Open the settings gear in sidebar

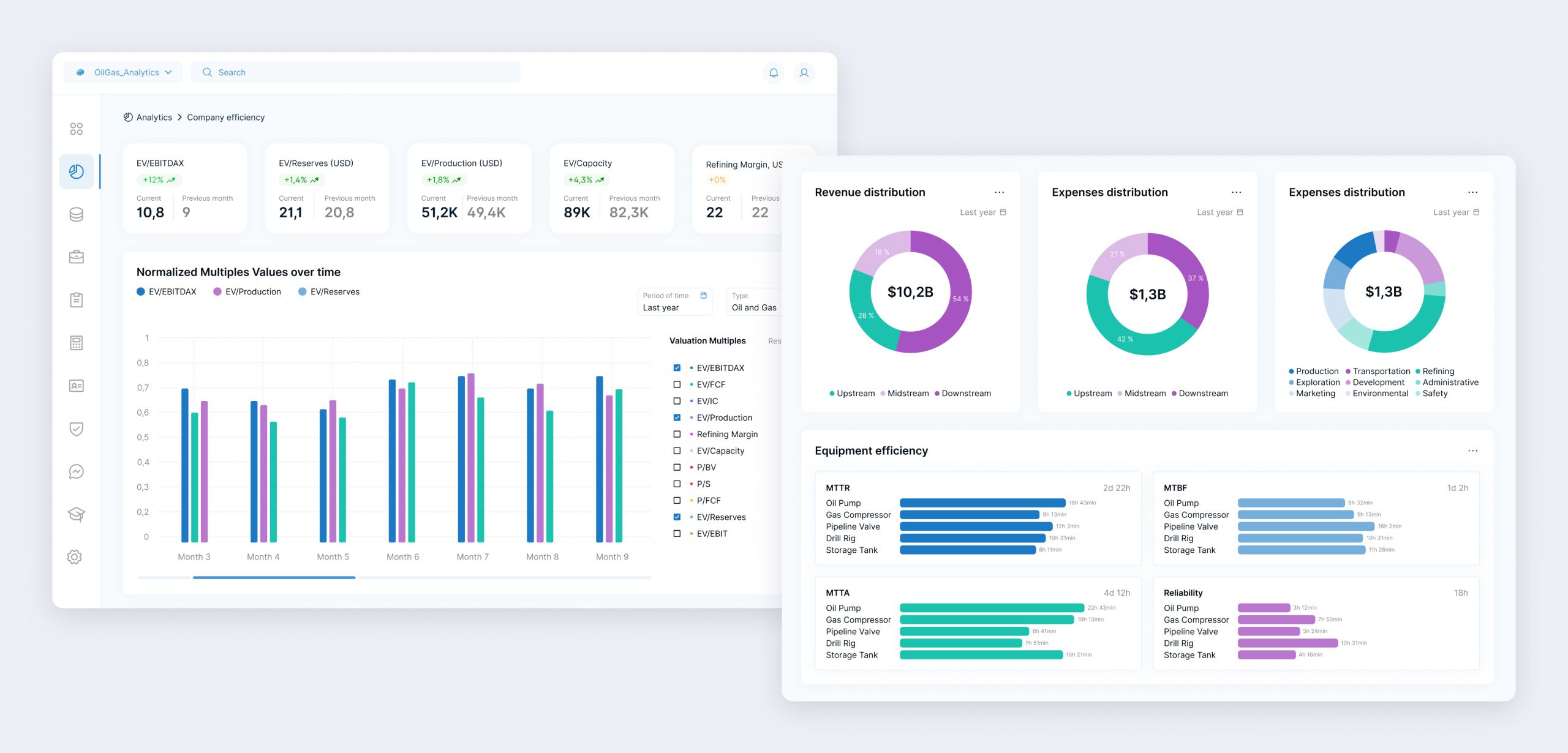point(75,557)
